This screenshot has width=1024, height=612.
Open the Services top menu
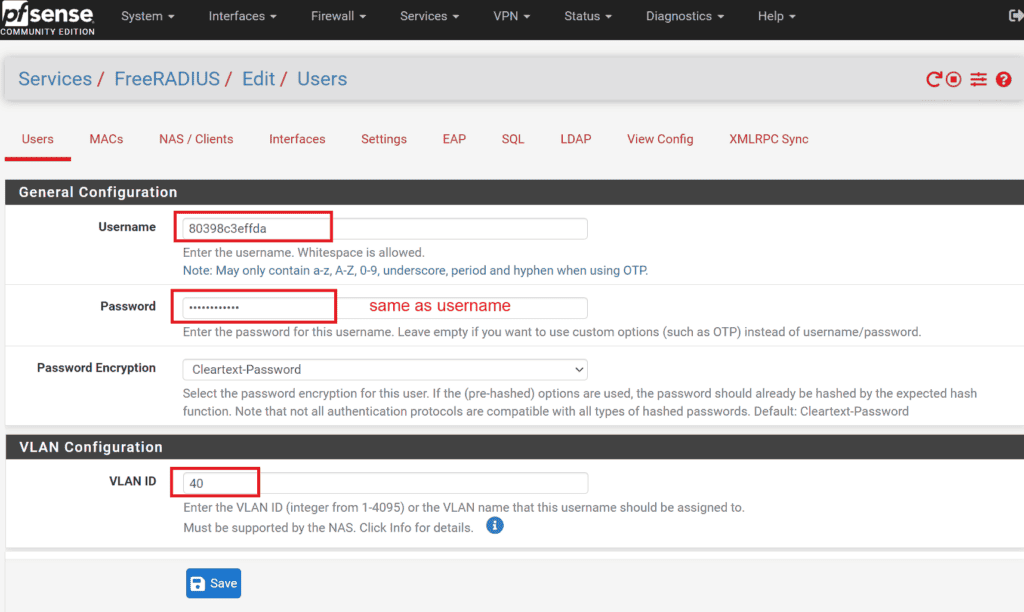429,16
